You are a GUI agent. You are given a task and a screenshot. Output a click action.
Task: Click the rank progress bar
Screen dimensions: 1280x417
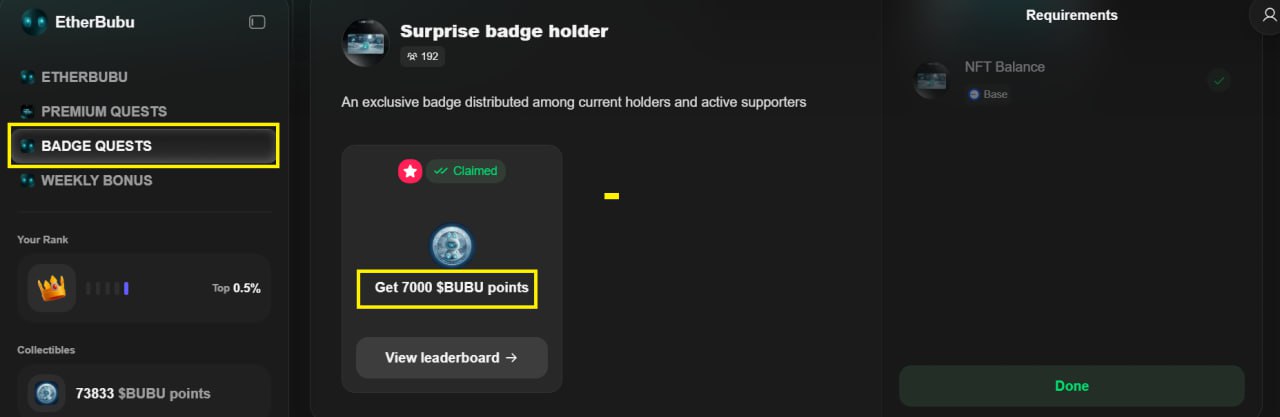pyautogui.click(x=108, y=289)
